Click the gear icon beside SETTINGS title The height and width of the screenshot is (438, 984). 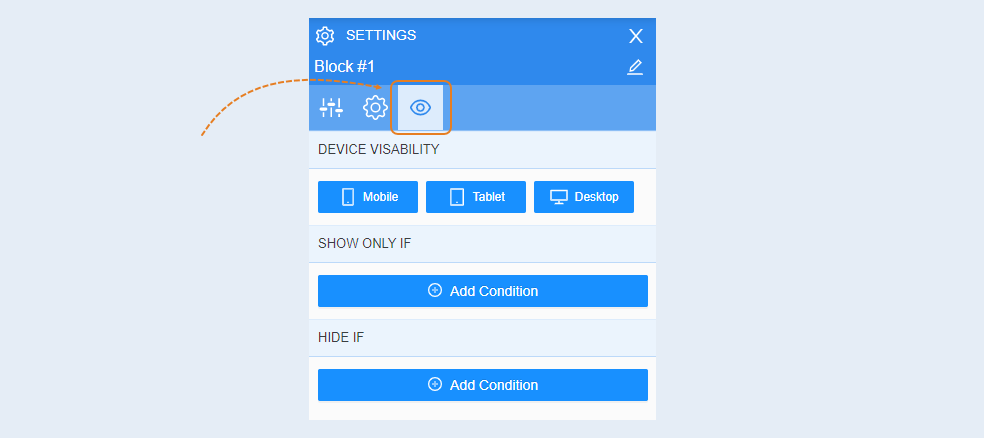(325, 36)
